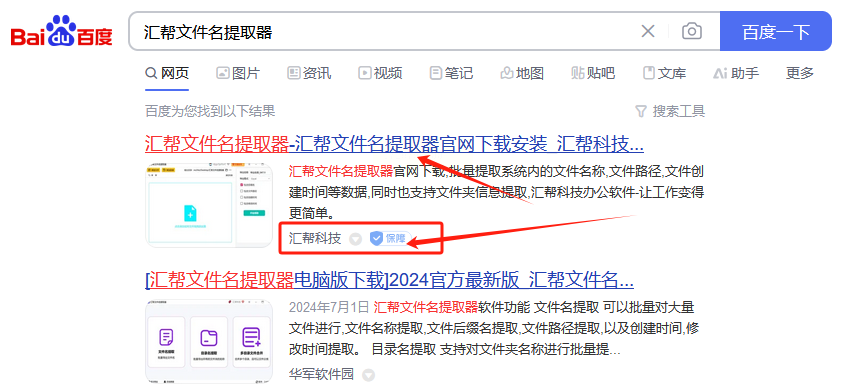Expand dropdown arrow next to 华军软件园

pyautogui.click(x=368, y=375)
